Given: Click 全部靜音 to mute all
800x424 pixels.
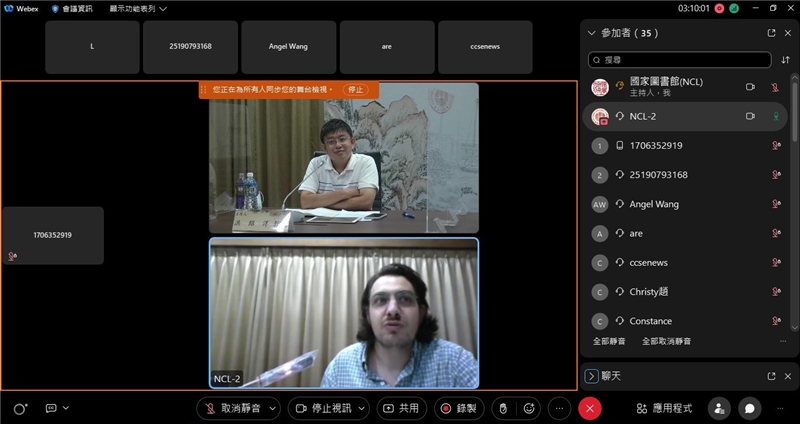Looking at the screenshot, I should [x=609, y=341].
